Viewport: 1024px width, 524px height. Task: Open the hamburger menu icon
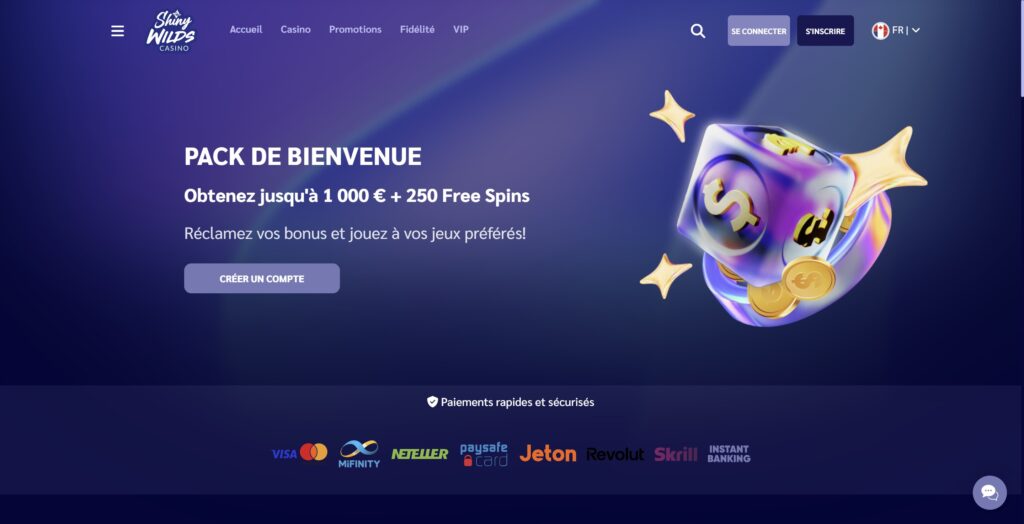coord(118,31)
